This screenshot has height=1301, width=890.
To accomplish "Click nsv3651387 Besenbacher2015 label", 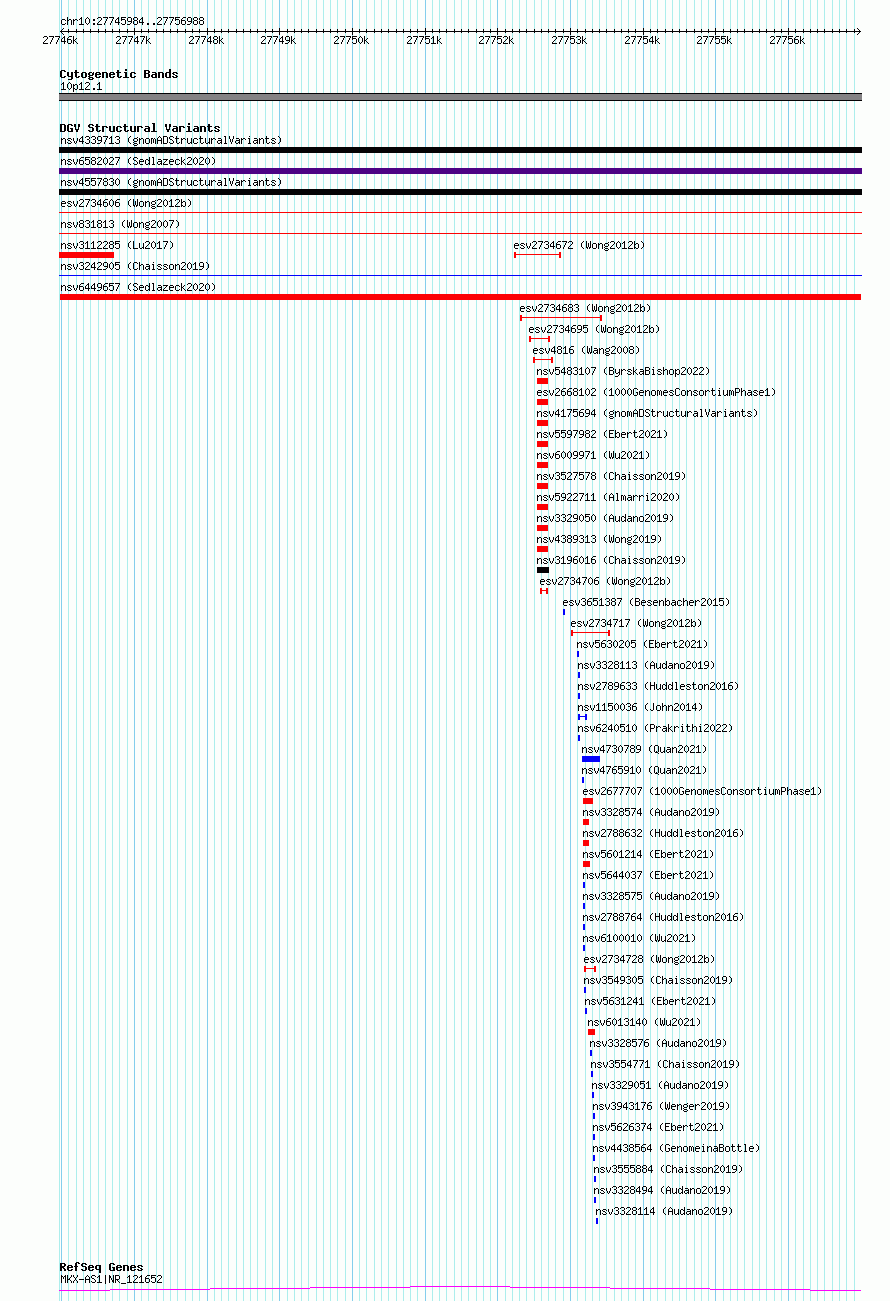I will tap(646, 602).
